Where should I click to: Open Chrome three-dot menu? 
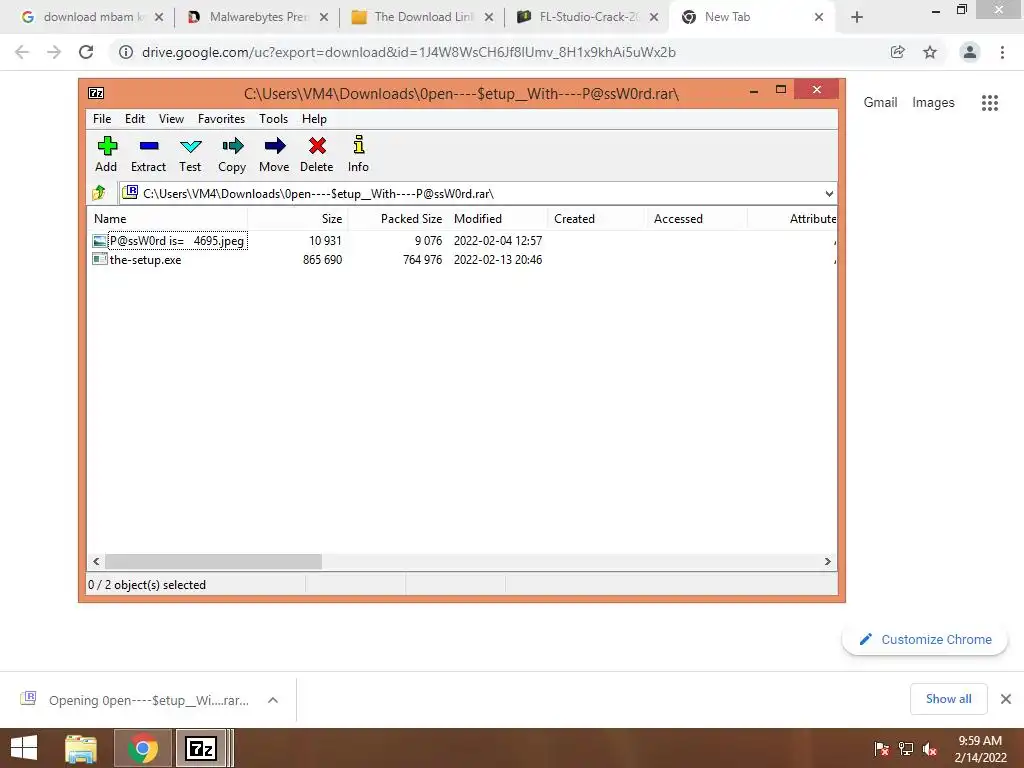pyautogui.click(x=1002, y=52)
